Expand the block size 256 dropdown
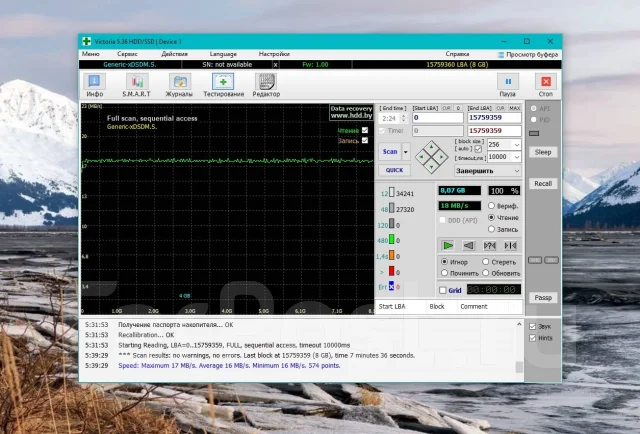The image size is (640, 434). 517,145
